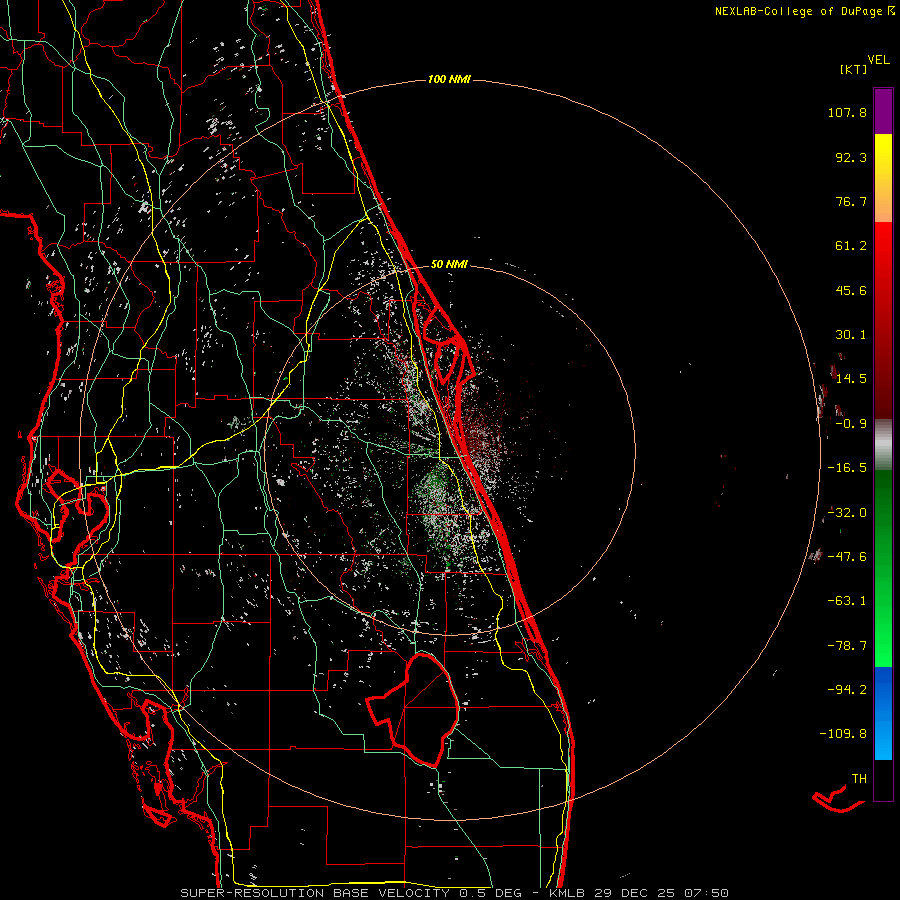This screenshot has width=900, height=900.
Task: Click the blue segment of color bar
Action: (883, 713)
